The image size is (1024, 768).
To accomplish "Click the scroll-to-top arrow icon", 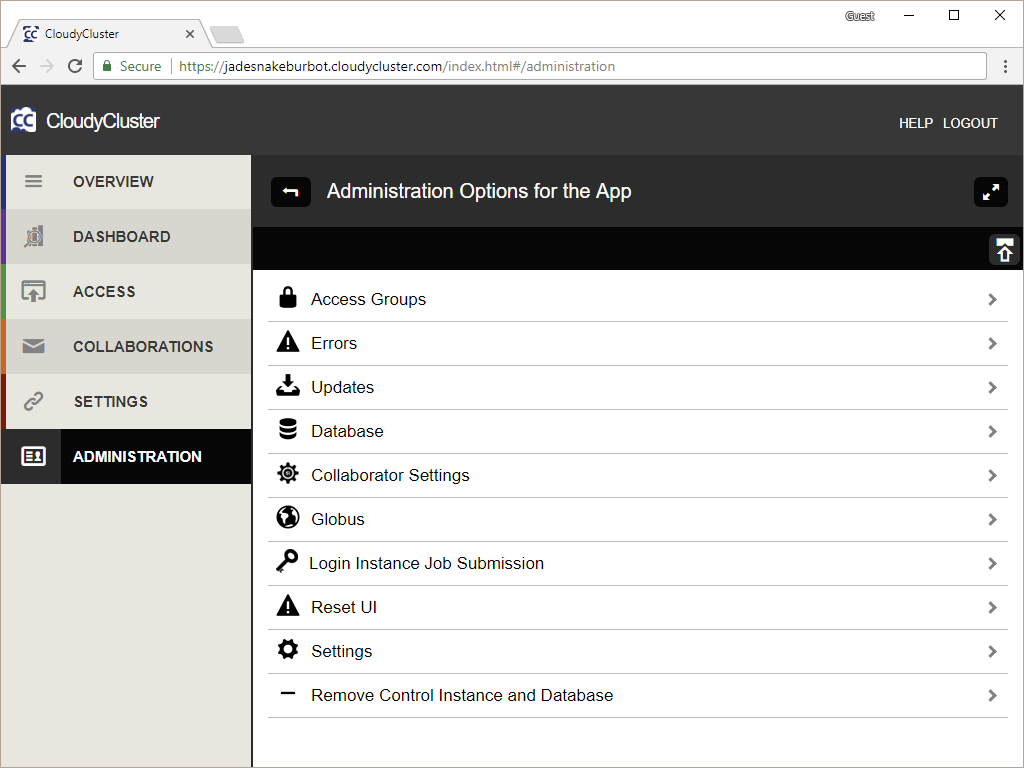I will pyautogui.click(x=1004, y=250).
